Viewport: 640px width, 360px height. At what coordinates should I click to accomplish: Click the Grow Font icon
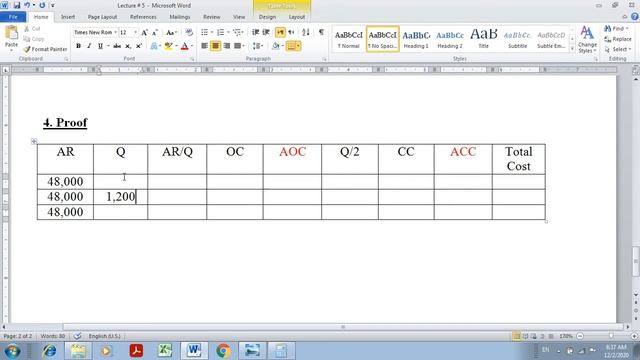point(144,32)
